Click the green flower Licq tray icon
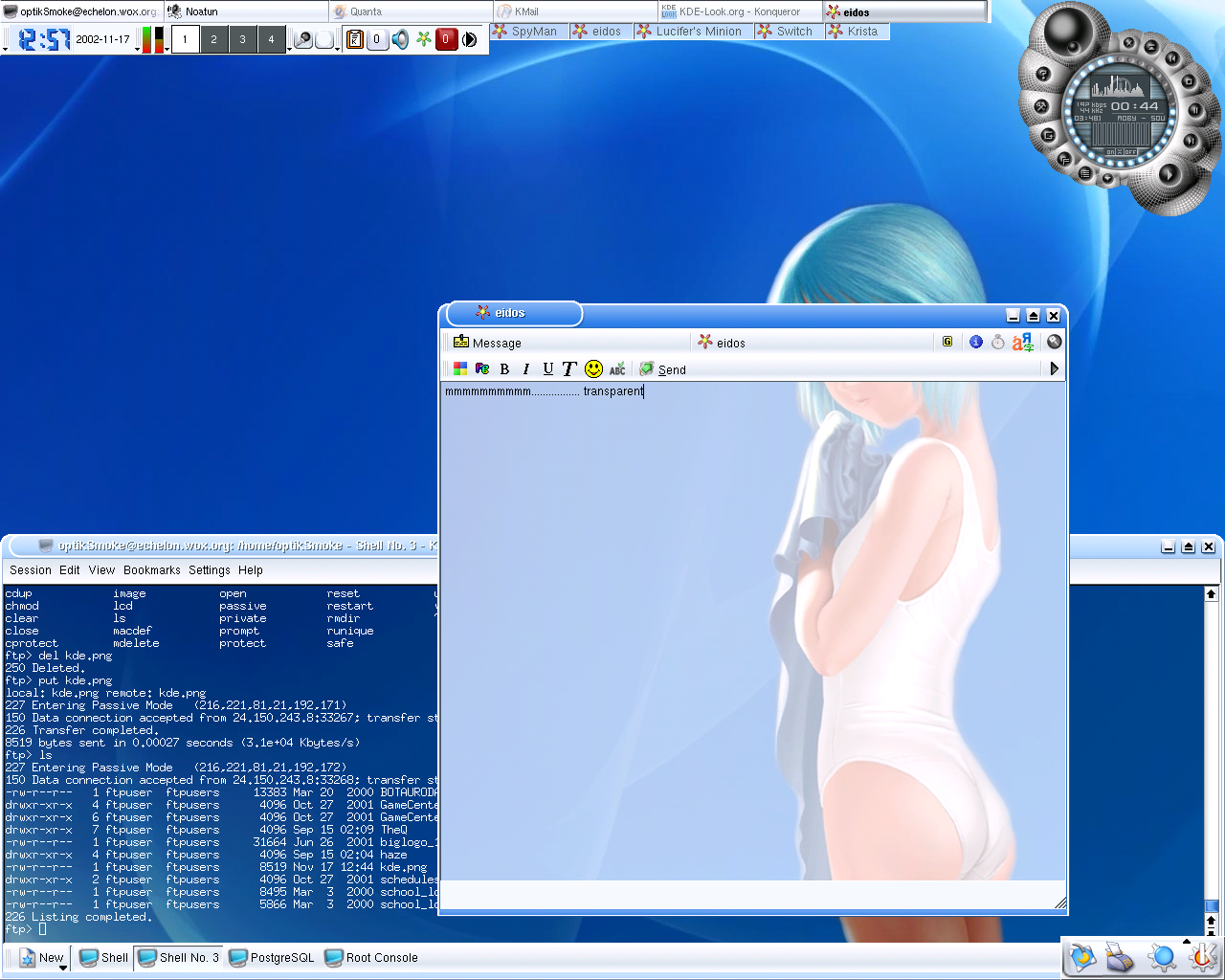Image resolution: width=1225 pixels, height=980 pixels. (x=423, y=39)
